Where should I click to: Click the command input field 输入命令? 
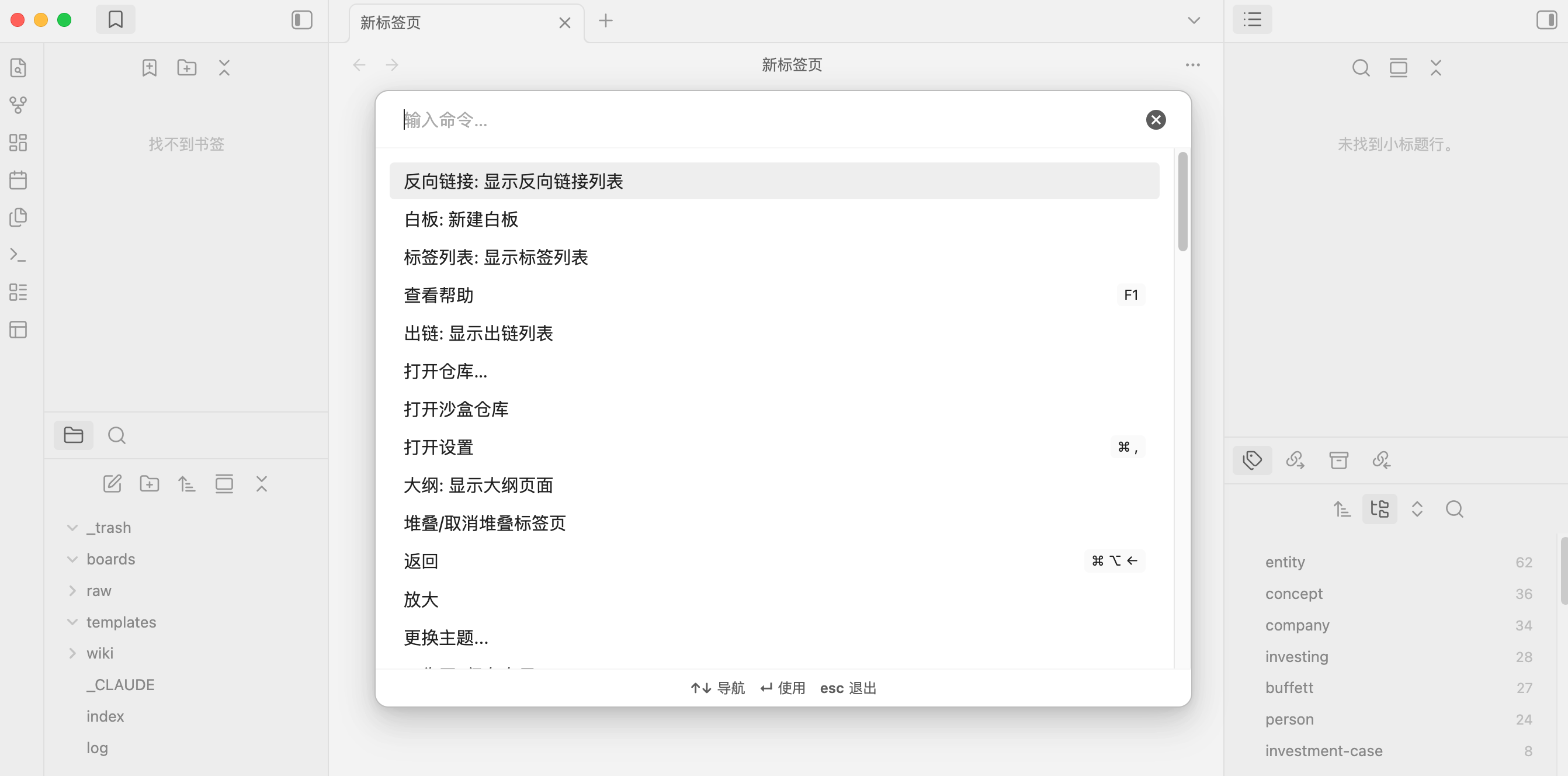(x=767, y=120)
